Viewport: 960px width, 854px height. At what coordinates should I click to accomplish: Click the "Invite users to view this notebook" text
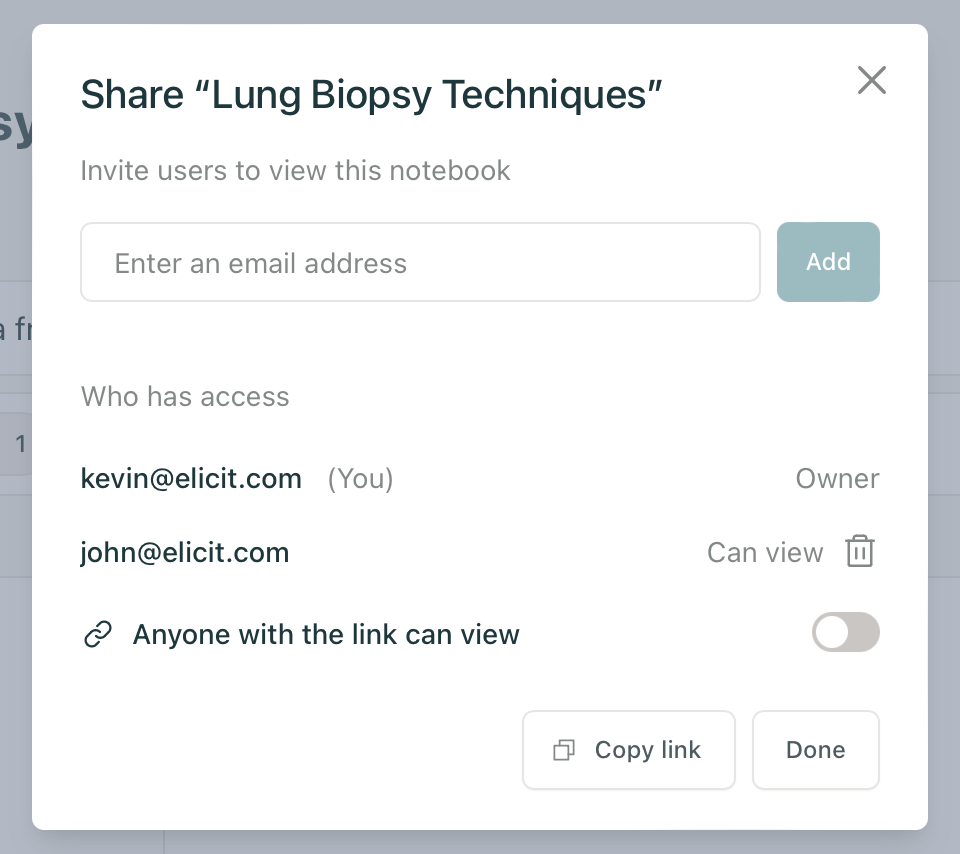tap(295, 171)
